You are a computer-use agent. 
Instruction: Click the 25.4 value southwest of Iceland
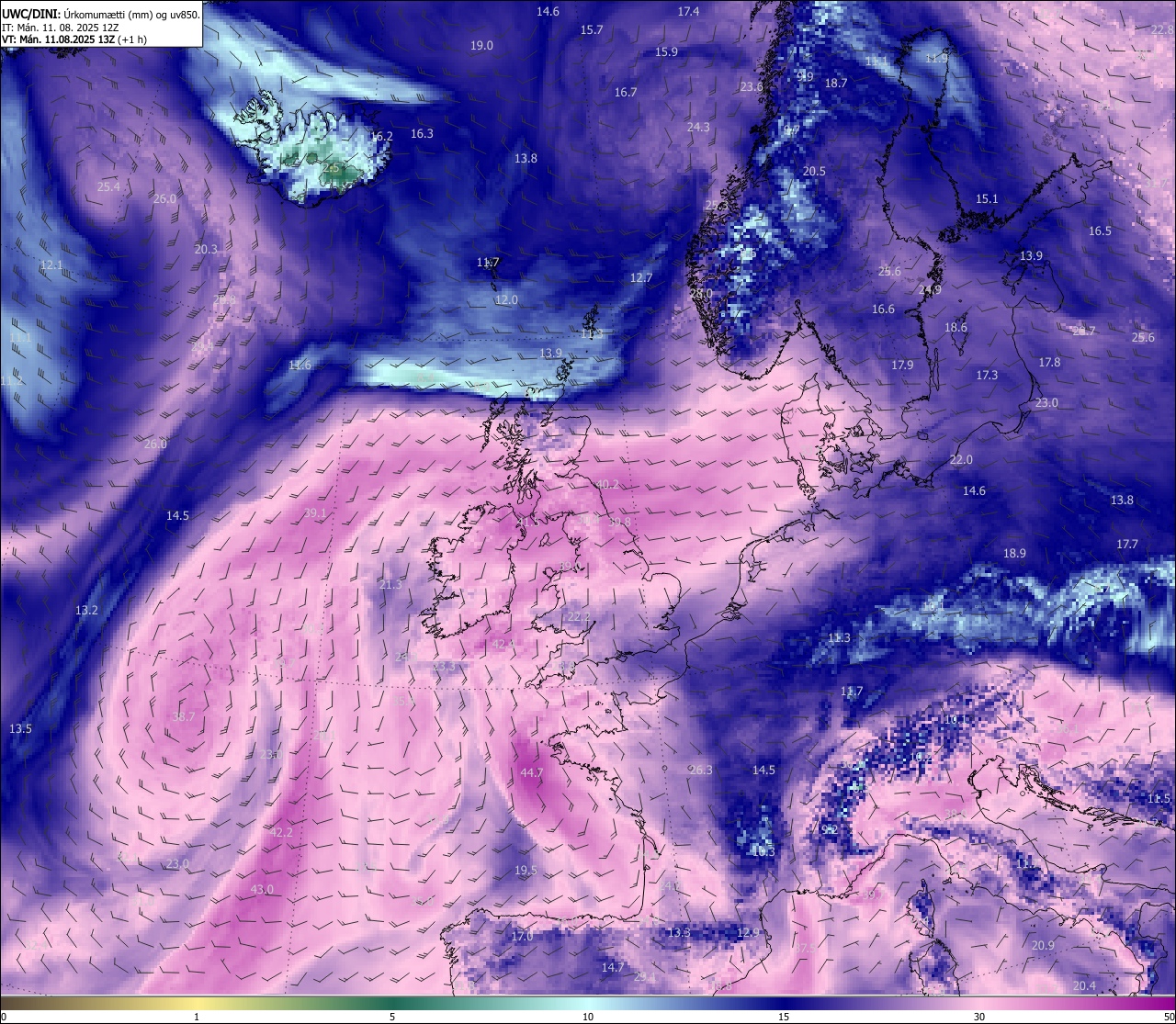coord(108,187)
